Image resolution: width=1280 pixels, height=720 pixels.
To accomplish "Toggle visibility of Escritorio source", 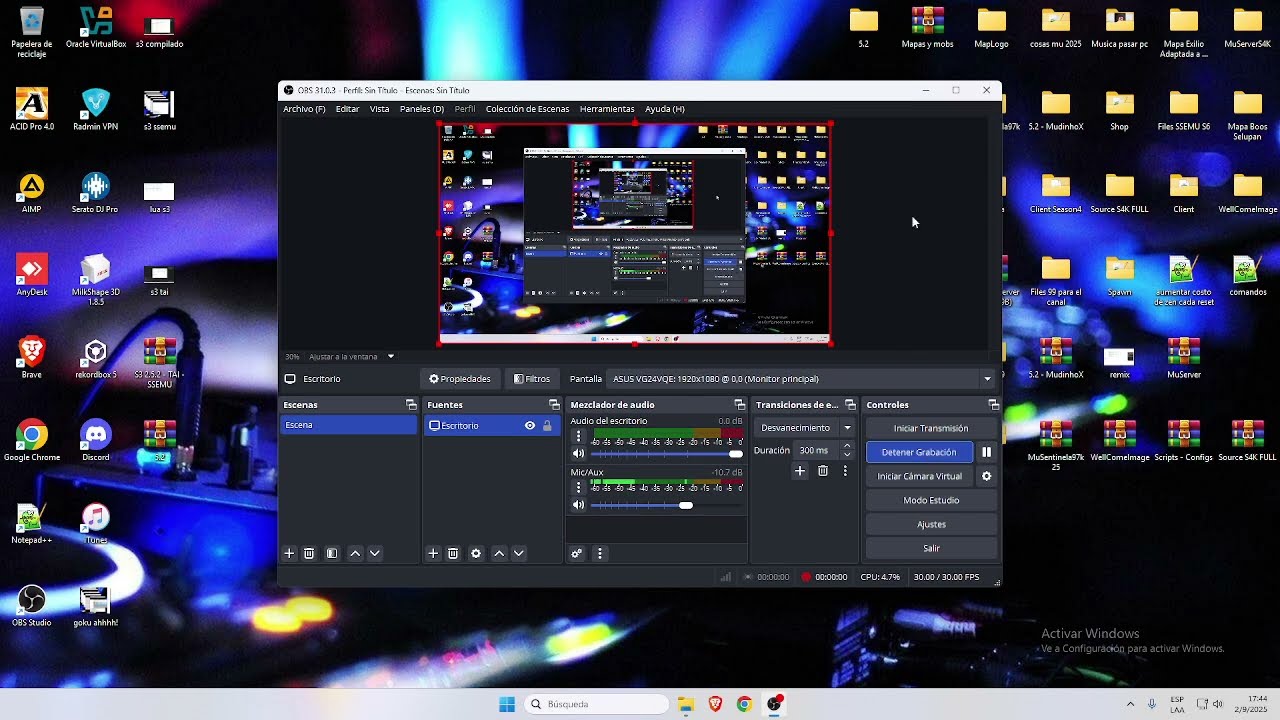I will coord(530,426).
